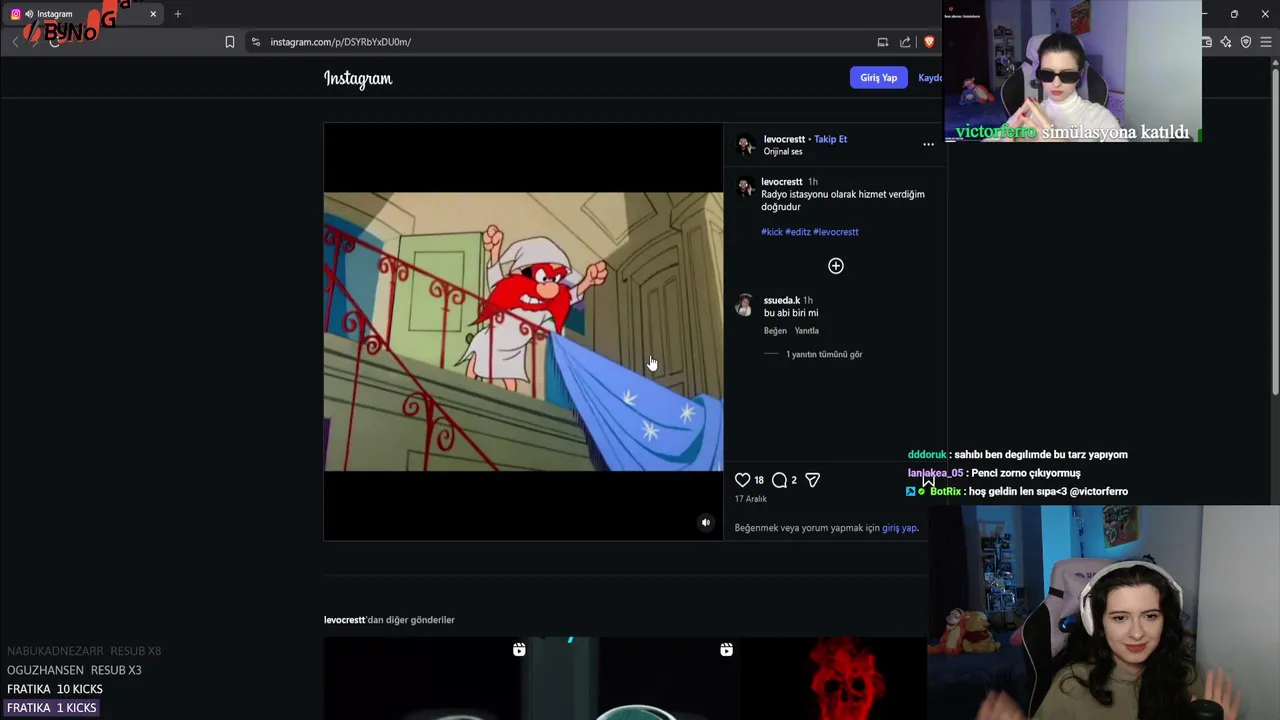Like the post with heart icon
The height and width of the screenshot is (720, 1280).
coord(743,480)
